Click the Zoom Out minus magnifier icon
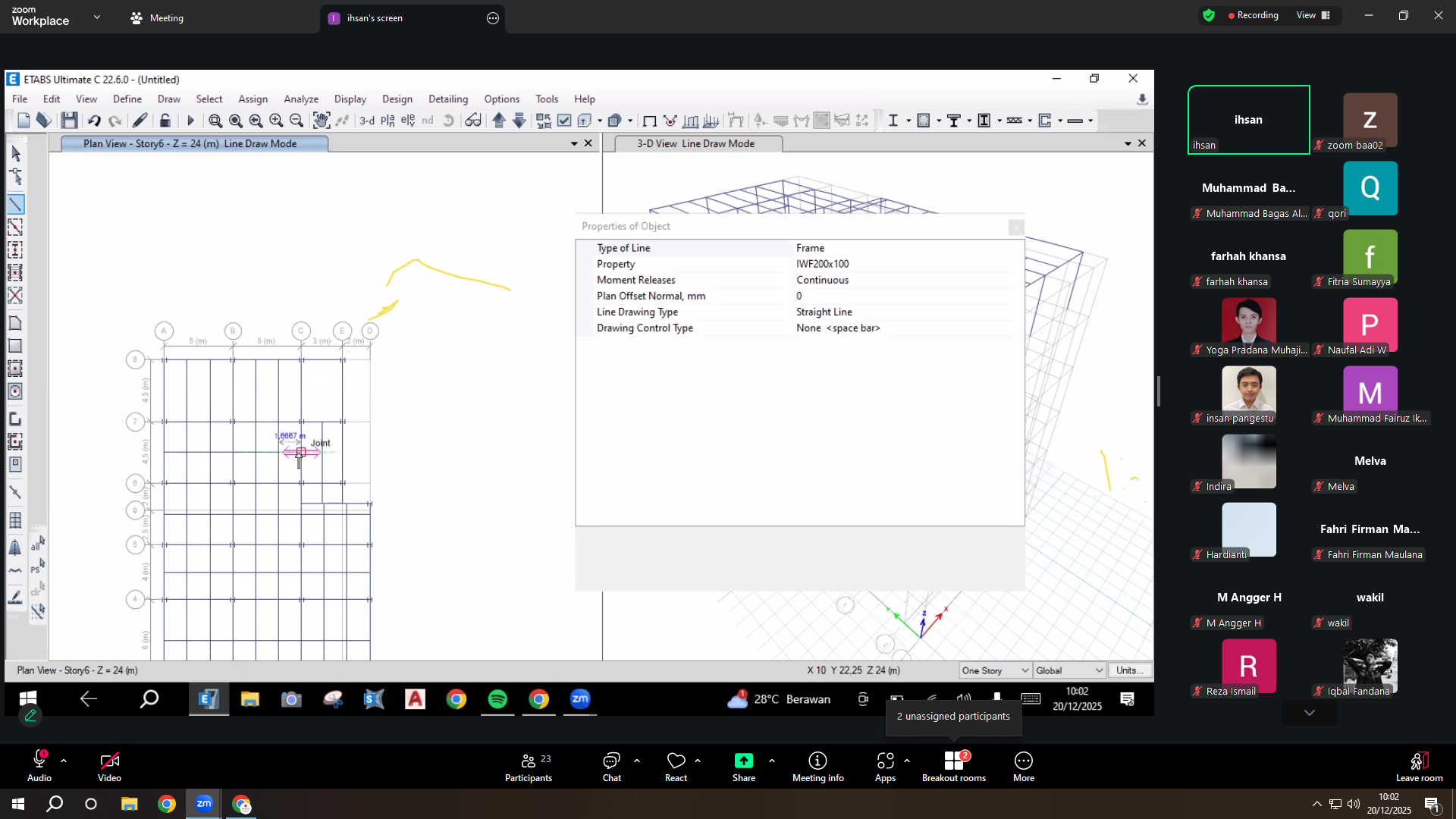 pos(297,120)
